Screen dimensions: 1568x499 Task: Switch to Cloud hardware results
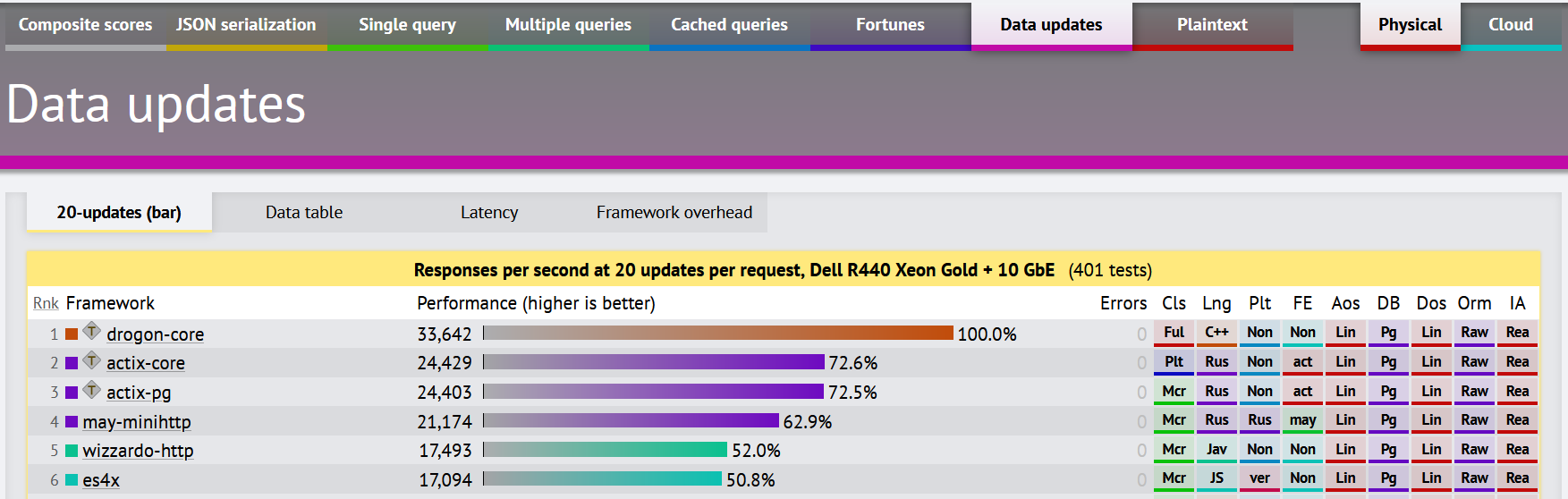(x=1510, y=25)
